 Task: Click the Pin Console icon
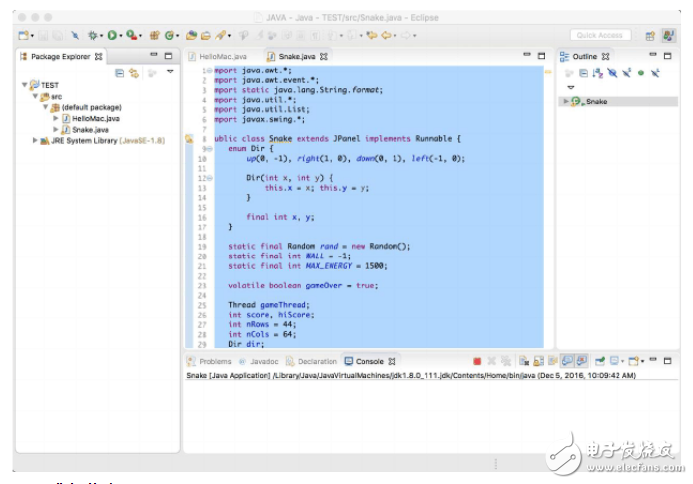point(600,362)
